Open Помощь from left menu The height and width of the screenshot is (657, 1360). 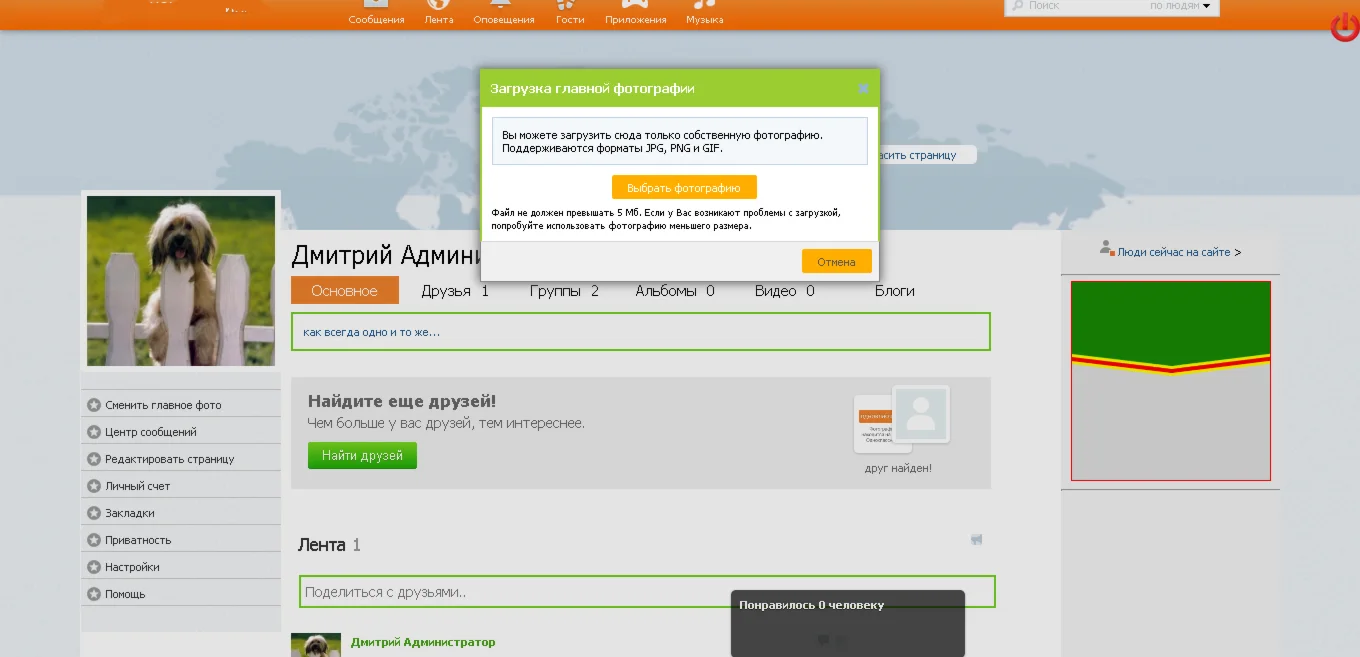(x=125, y=594)
